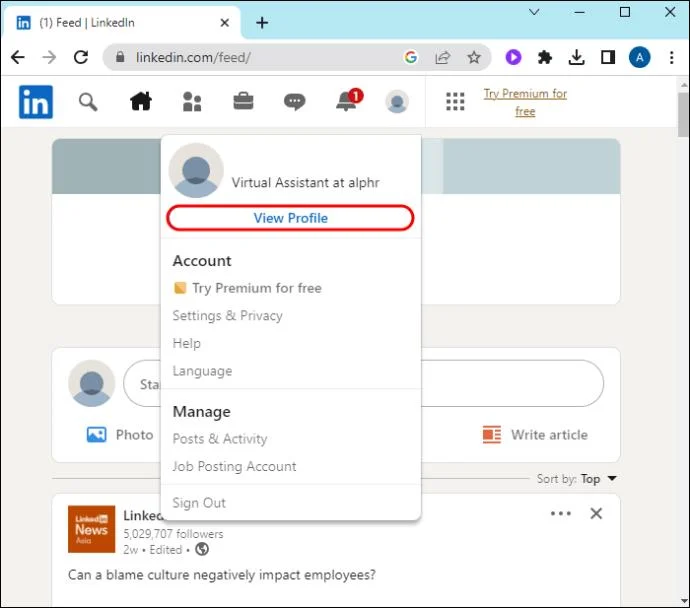Open the Work apps grid icon
The width and height of the screenshot is (690, 608).
(x=455, y=102)
